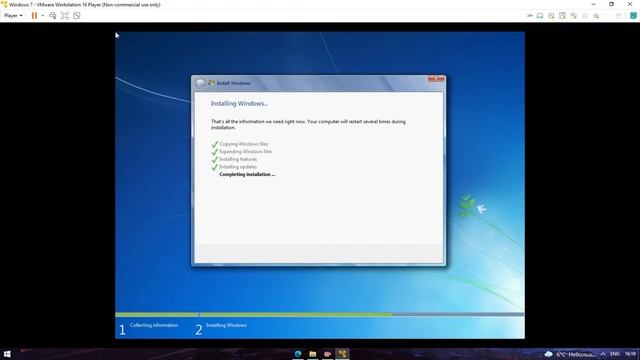Click the 'Collecting information' stage label
The image size is (640, 360).
154,325
